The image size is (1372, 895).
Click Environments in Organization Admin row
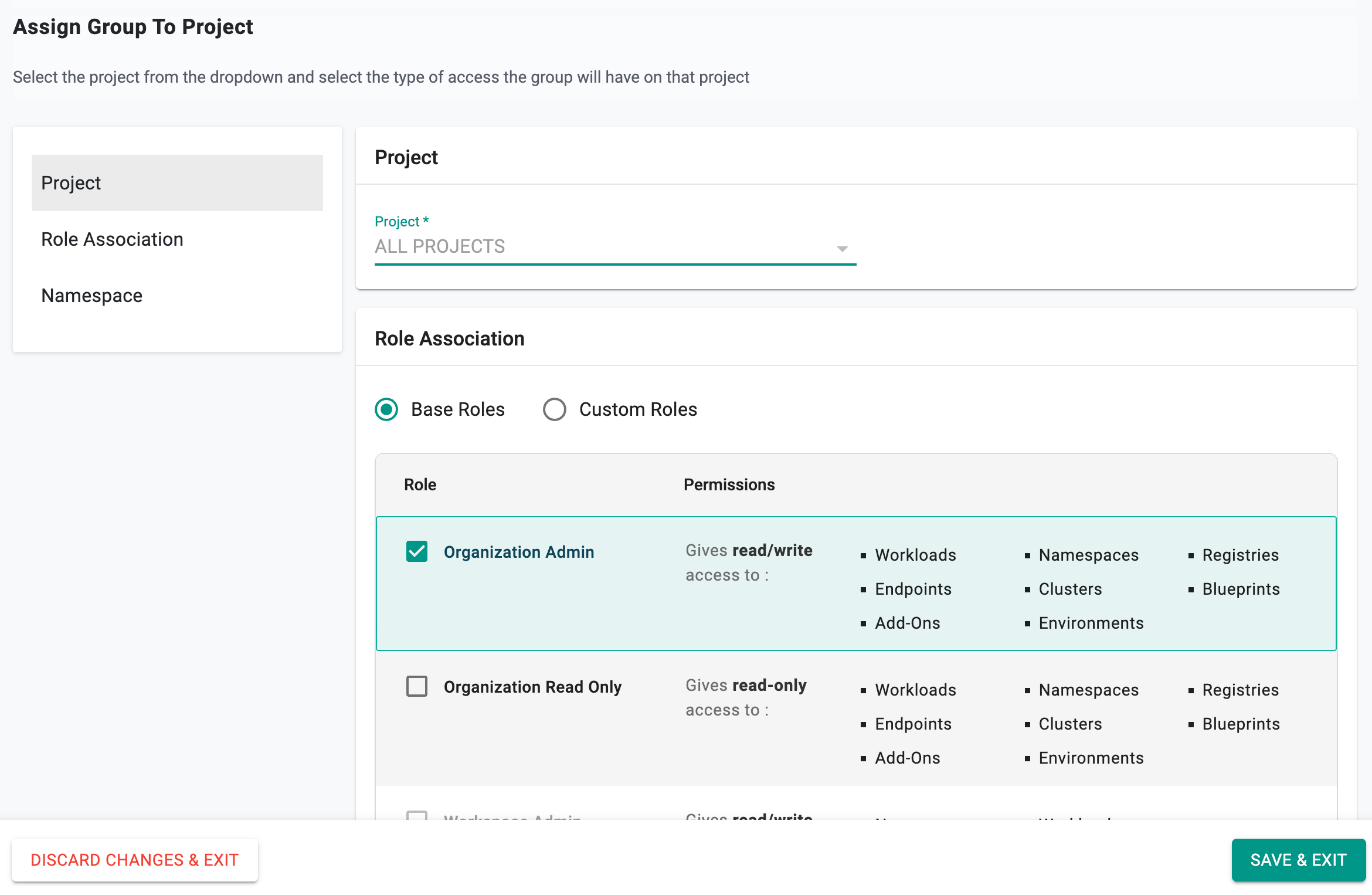(x=1091, y=623)
